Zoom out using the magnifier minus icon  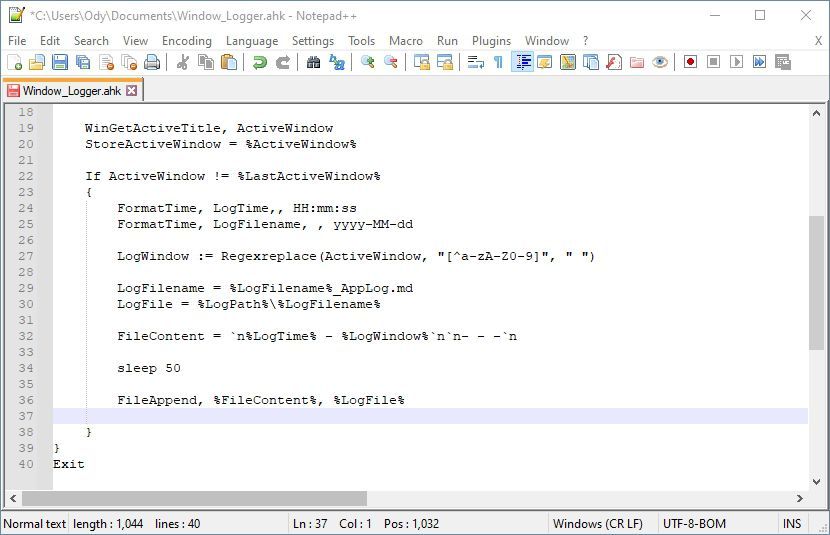[x=391, y=62]
